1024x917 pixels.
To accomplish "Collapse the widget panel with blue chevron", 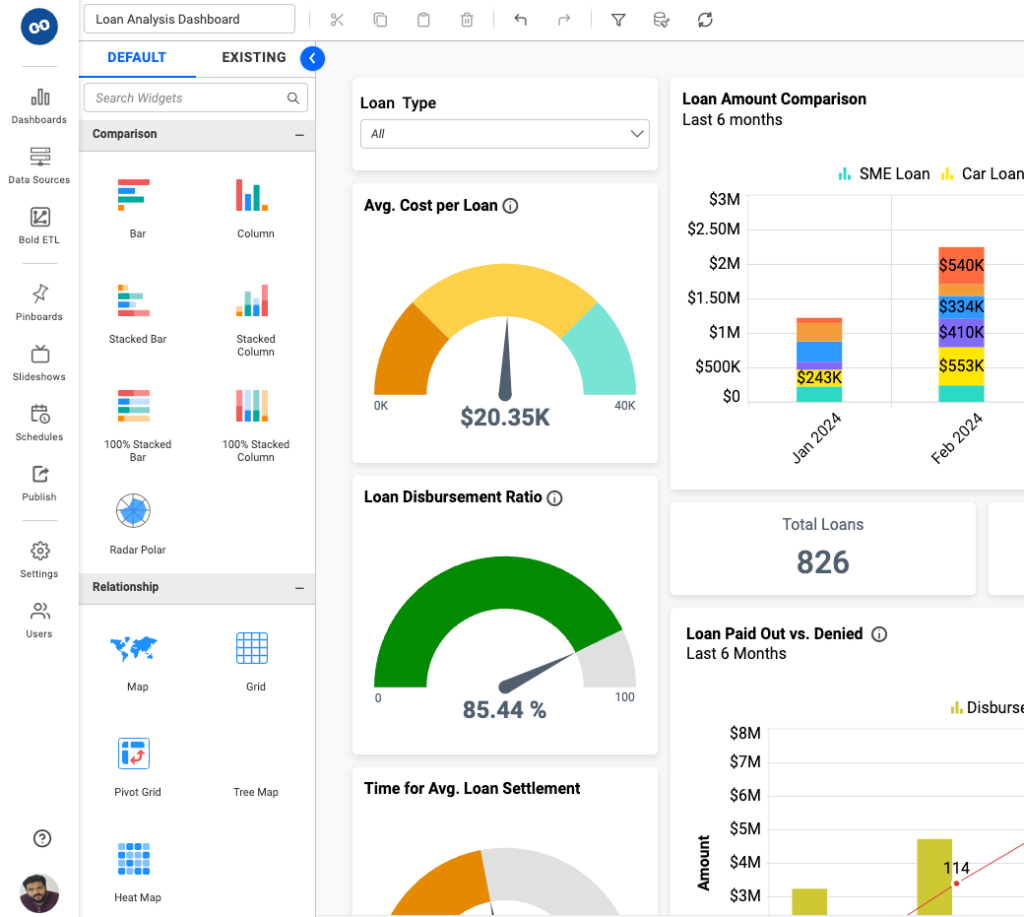I will click(312, 58).
